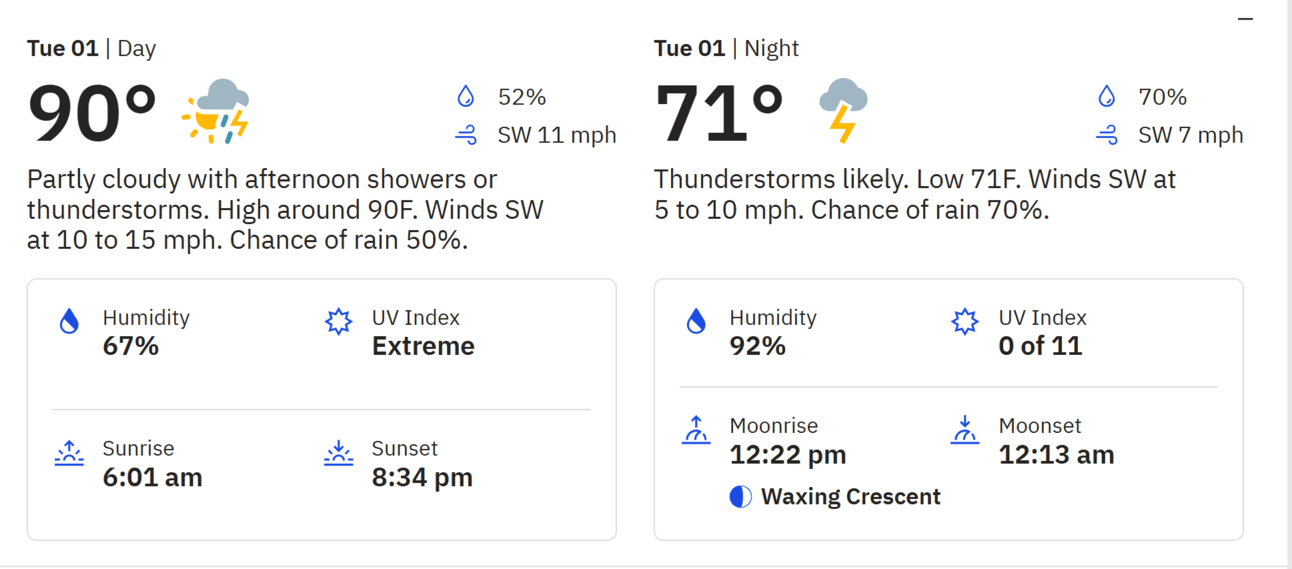The height and width of the screenshot is (569, 1292).
Task: Click the Sunrise icon
Action: 69,453
